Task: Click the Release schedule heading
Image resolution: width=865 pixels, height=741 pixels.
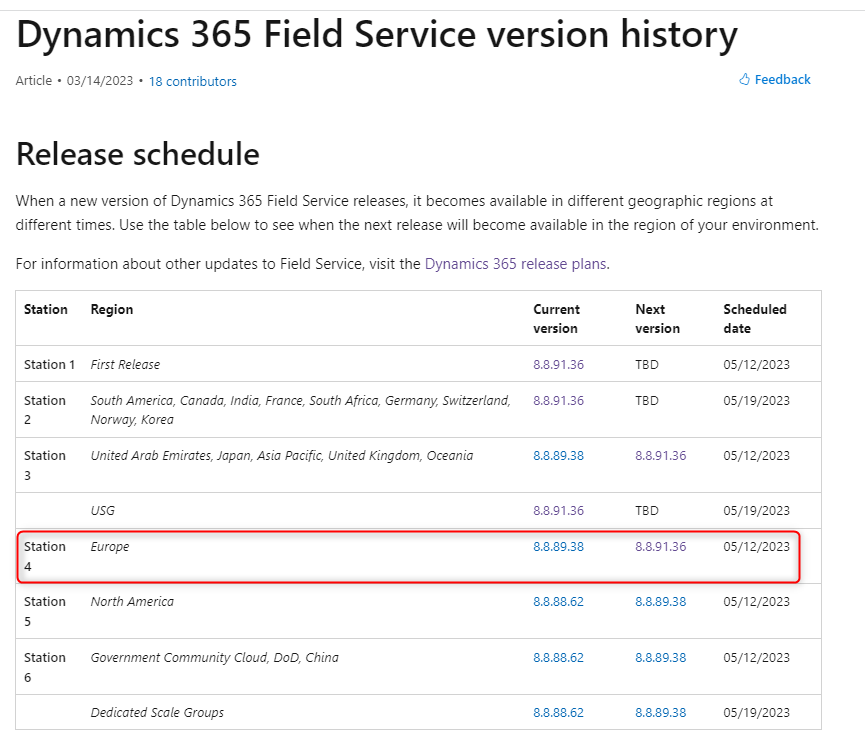Action: click(x=138, y=154)
